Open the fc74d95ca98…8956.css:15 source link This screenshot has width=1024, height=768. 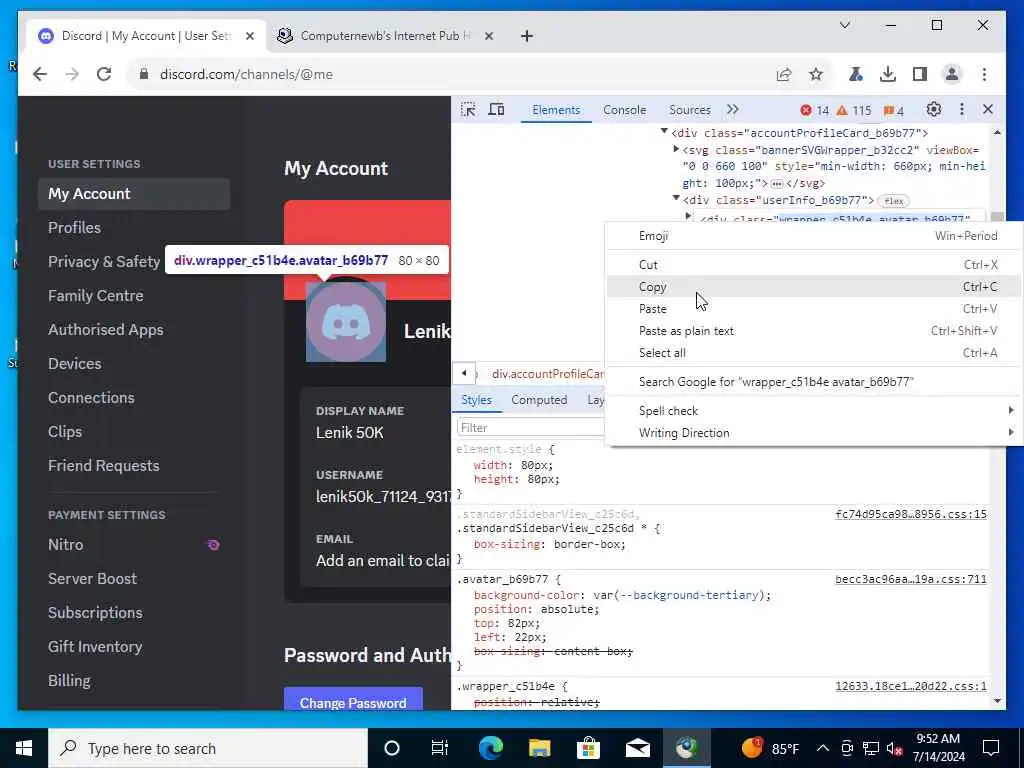point(910,514)
